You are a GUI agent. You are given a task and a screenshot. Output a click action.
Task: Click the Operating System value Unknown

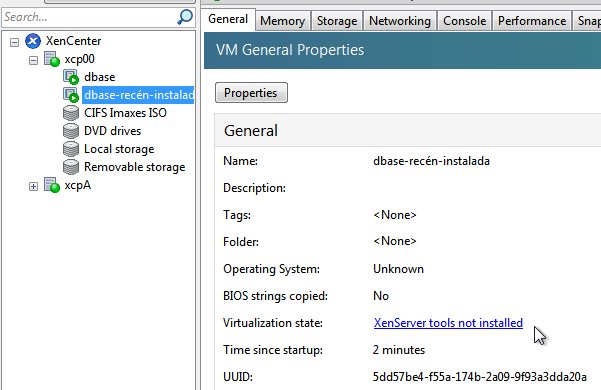tap(398, 269)
